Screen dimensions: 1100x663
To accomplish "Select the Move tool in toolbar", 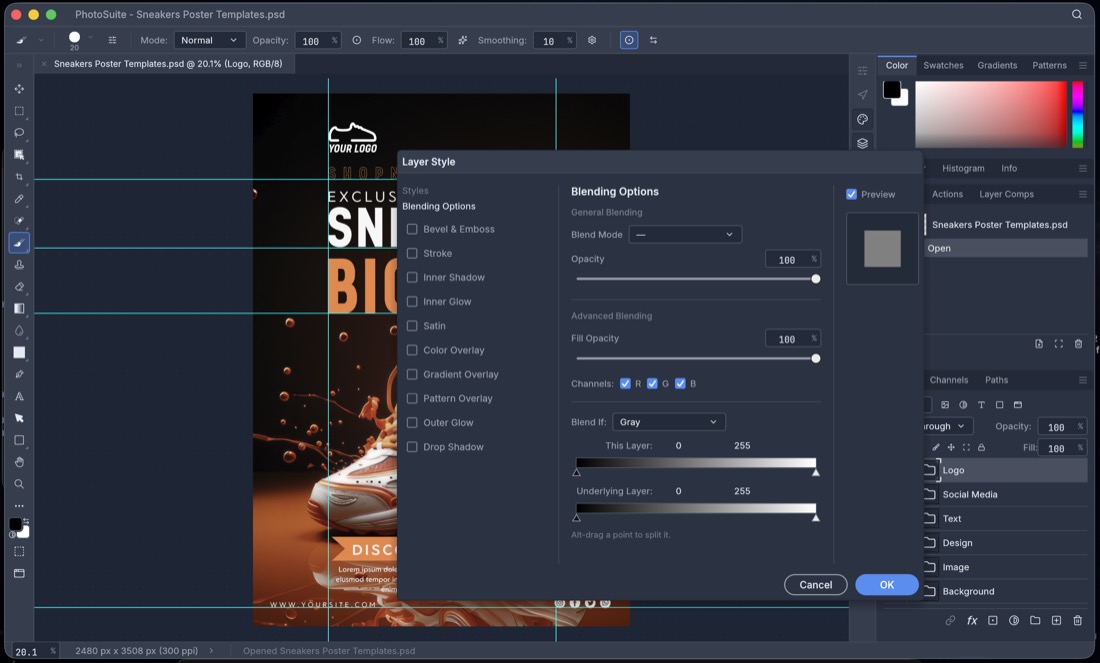I will pos(19,89).
